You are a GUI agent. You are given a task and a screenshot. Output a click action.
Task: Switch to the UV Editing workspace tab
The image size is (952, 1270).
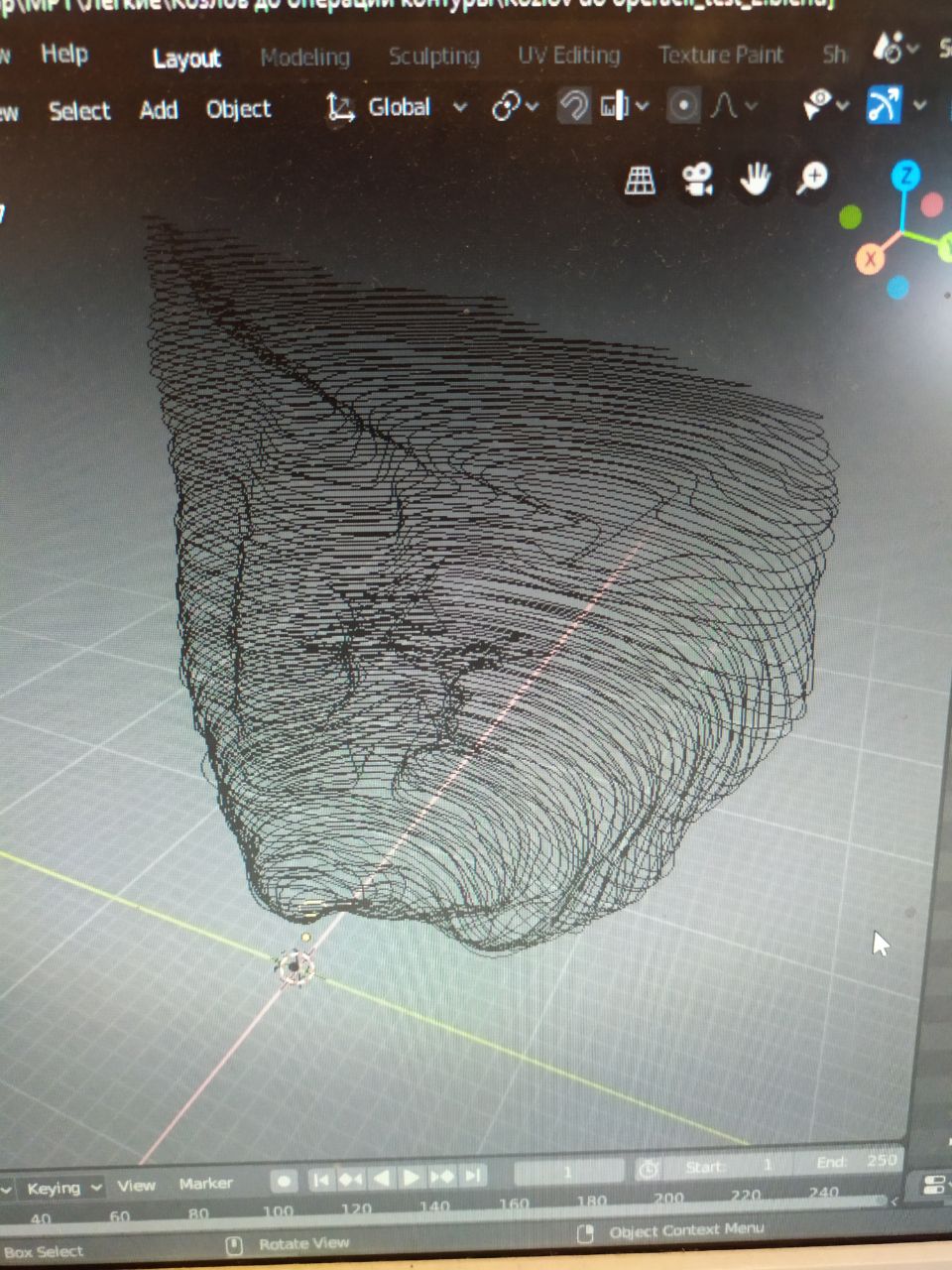coord(569,55)
